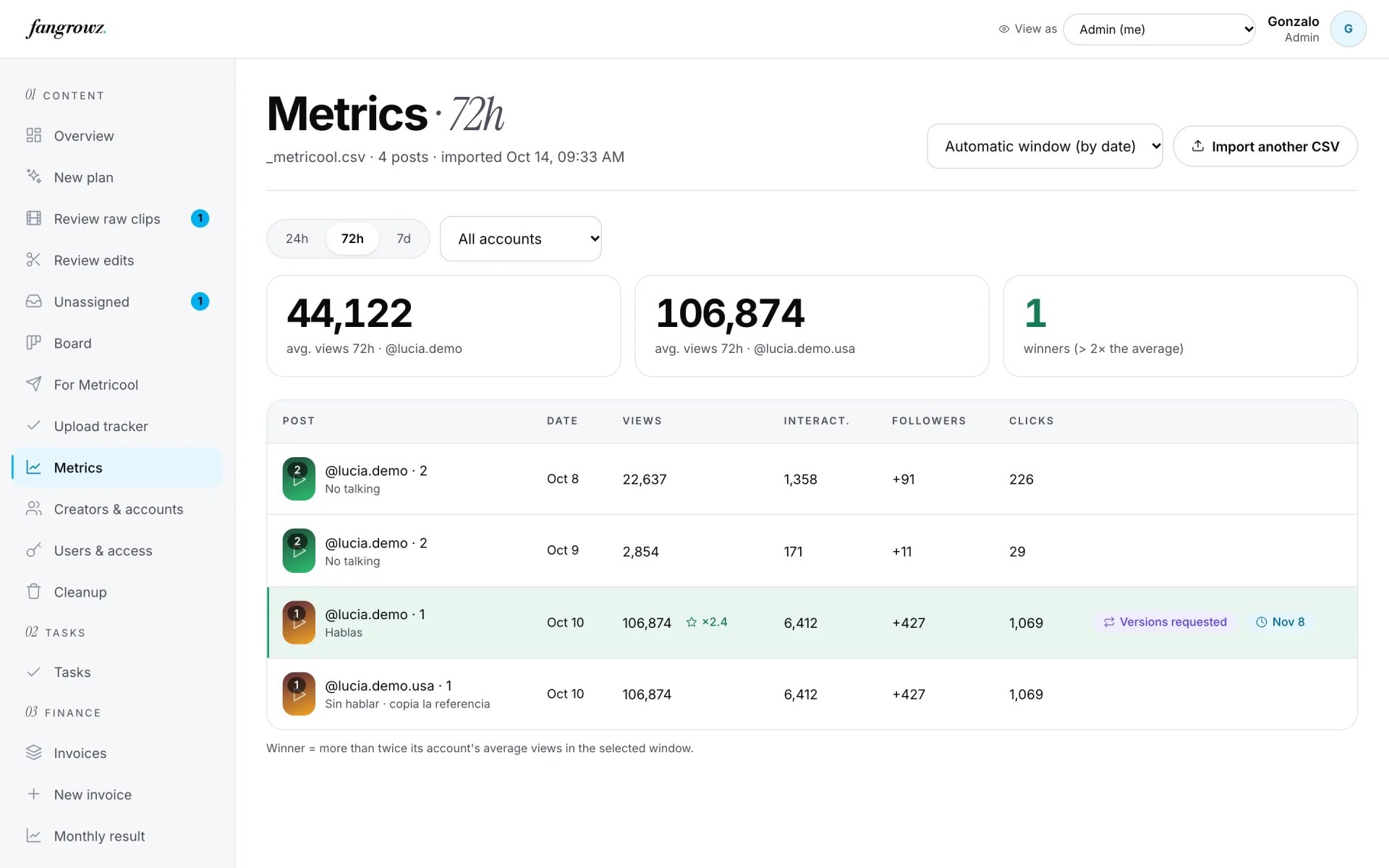Open the Automatic window (by date) dropdown

coord(1045,146)
